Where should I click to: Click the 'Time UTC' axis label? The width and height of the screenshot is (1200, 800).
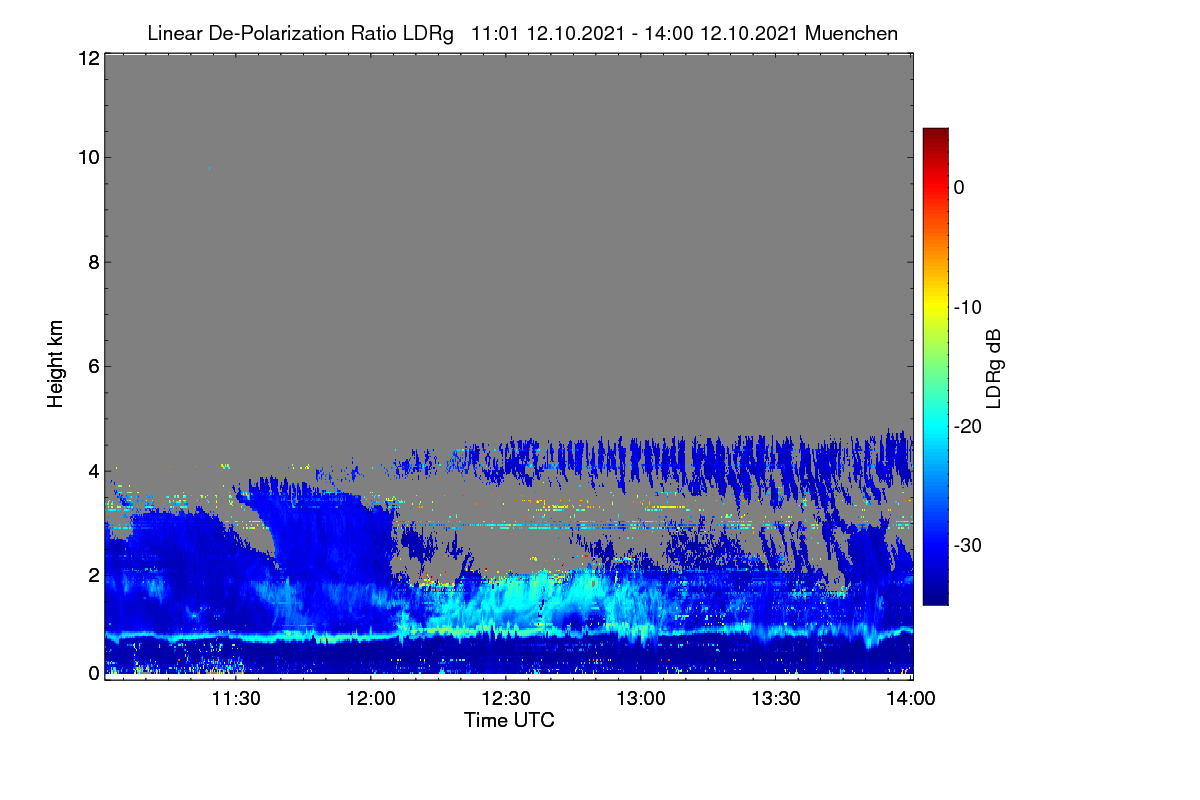(509, 719)
